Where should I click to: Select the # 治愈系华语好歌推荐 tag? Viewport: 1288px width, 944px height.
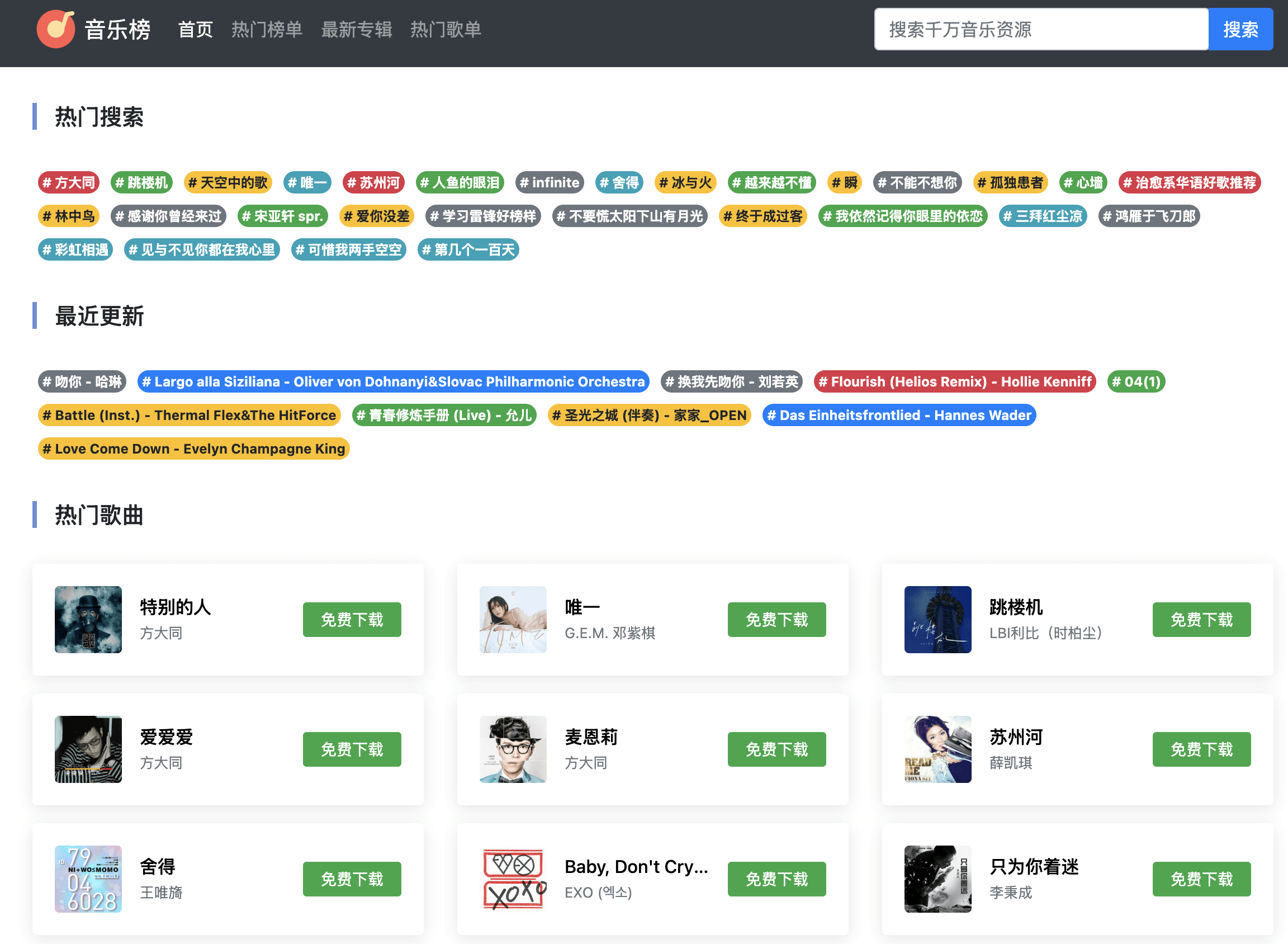1189,182
